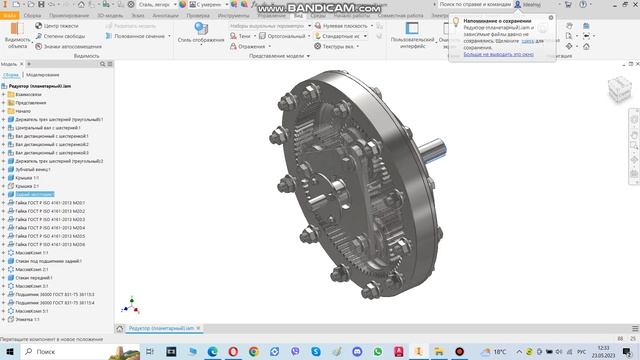Select Стакан передний:1 in model tree
640x360 pixels.
(33, 278)
